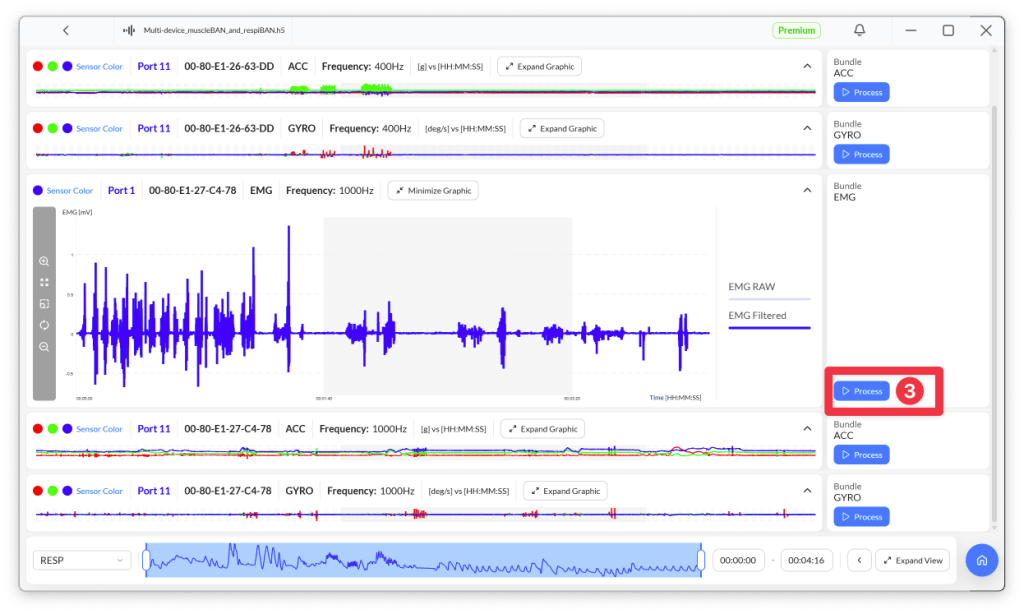This screenshot has height=614, width=1024.
Task: Collapse the EMG Port 1 row chevron
Action: [807, 190]
